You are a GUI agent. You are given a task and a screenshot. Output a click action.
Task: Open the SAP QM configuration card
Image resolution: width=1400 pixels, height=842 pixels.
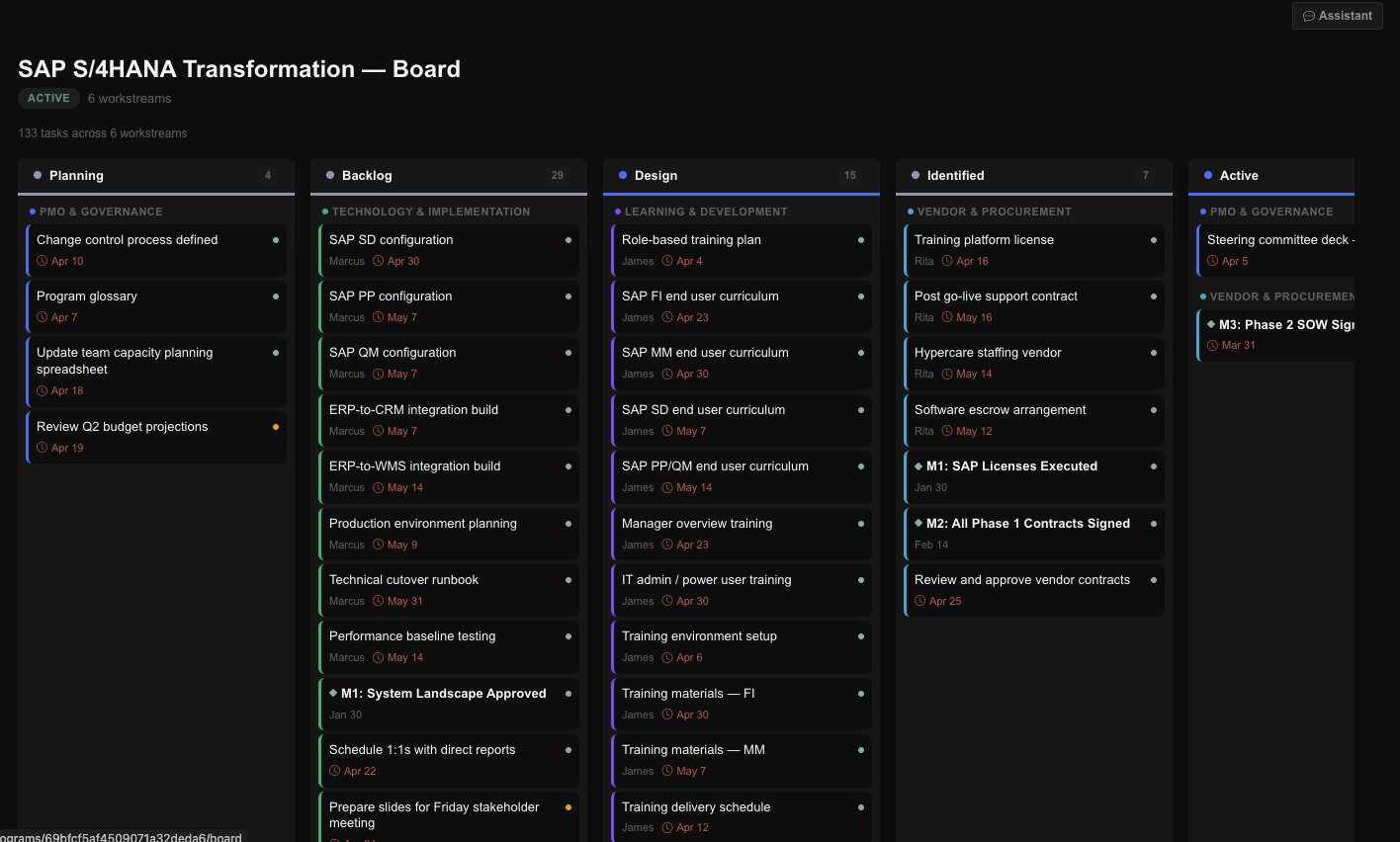(x=449, y=363)
